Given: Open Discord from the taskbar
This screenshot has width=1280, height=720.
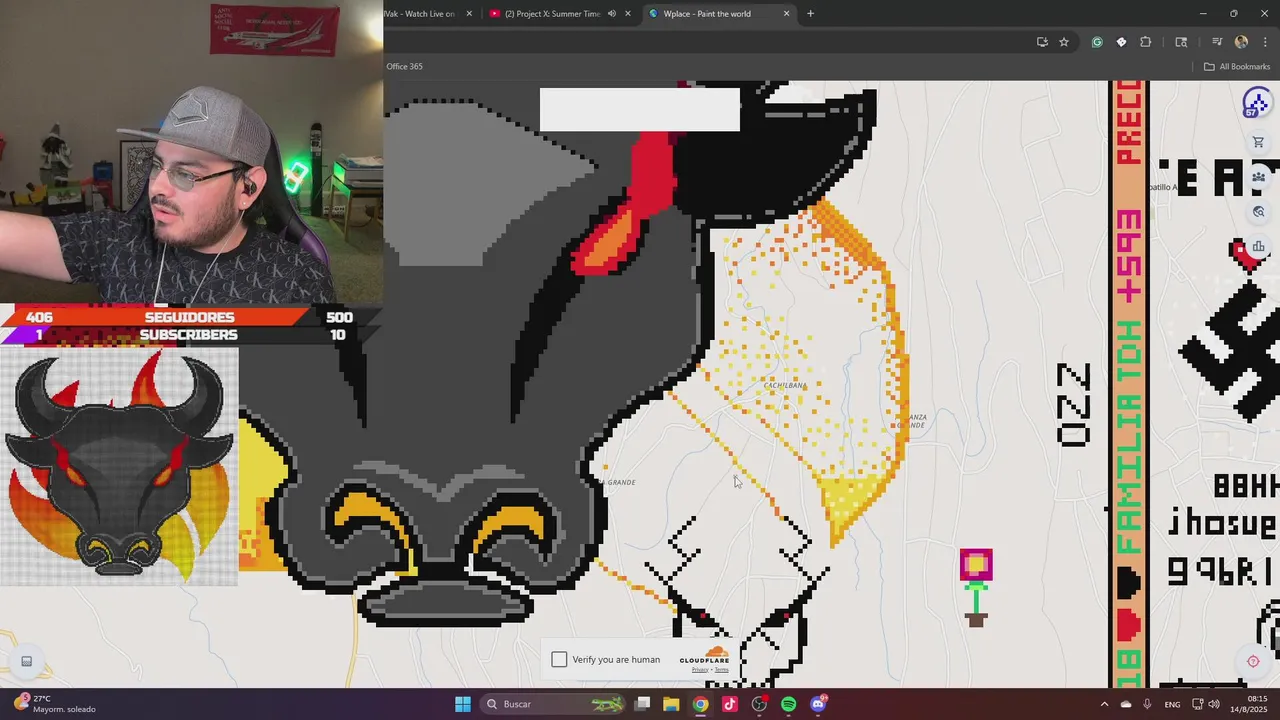Looking at the screenshot, I should coord(818,704).
